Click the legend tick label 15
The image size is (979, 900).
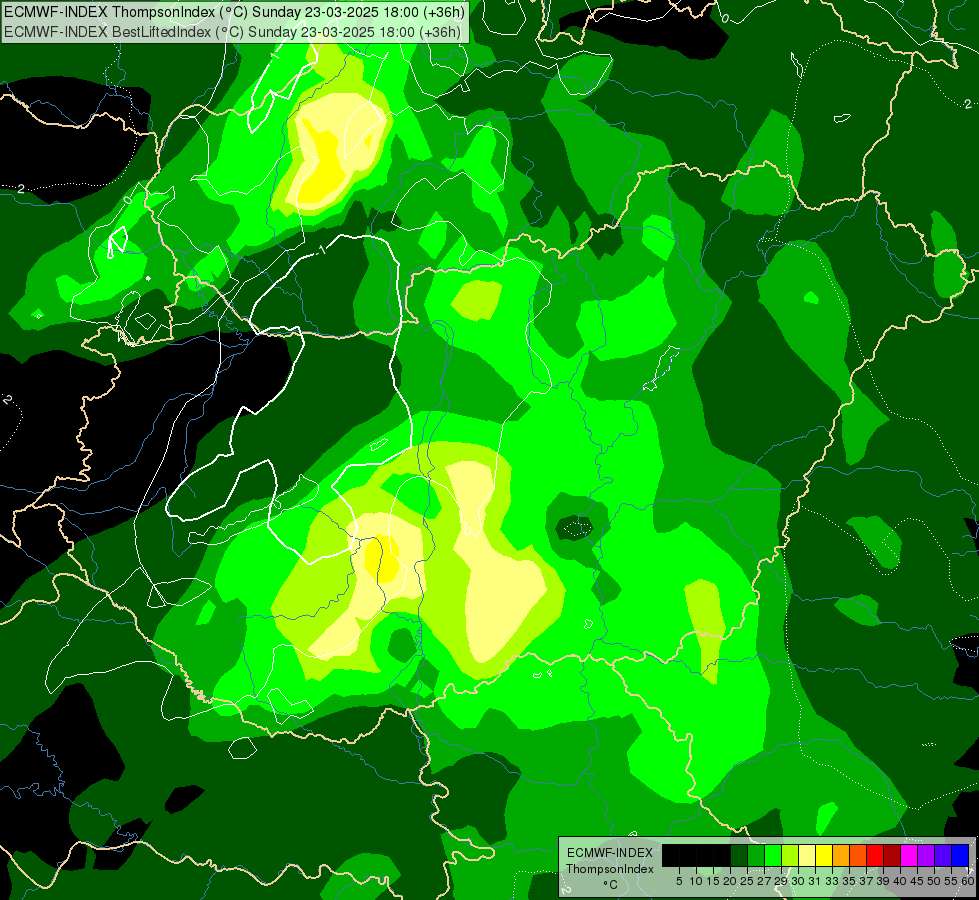[x=714, y=881]
